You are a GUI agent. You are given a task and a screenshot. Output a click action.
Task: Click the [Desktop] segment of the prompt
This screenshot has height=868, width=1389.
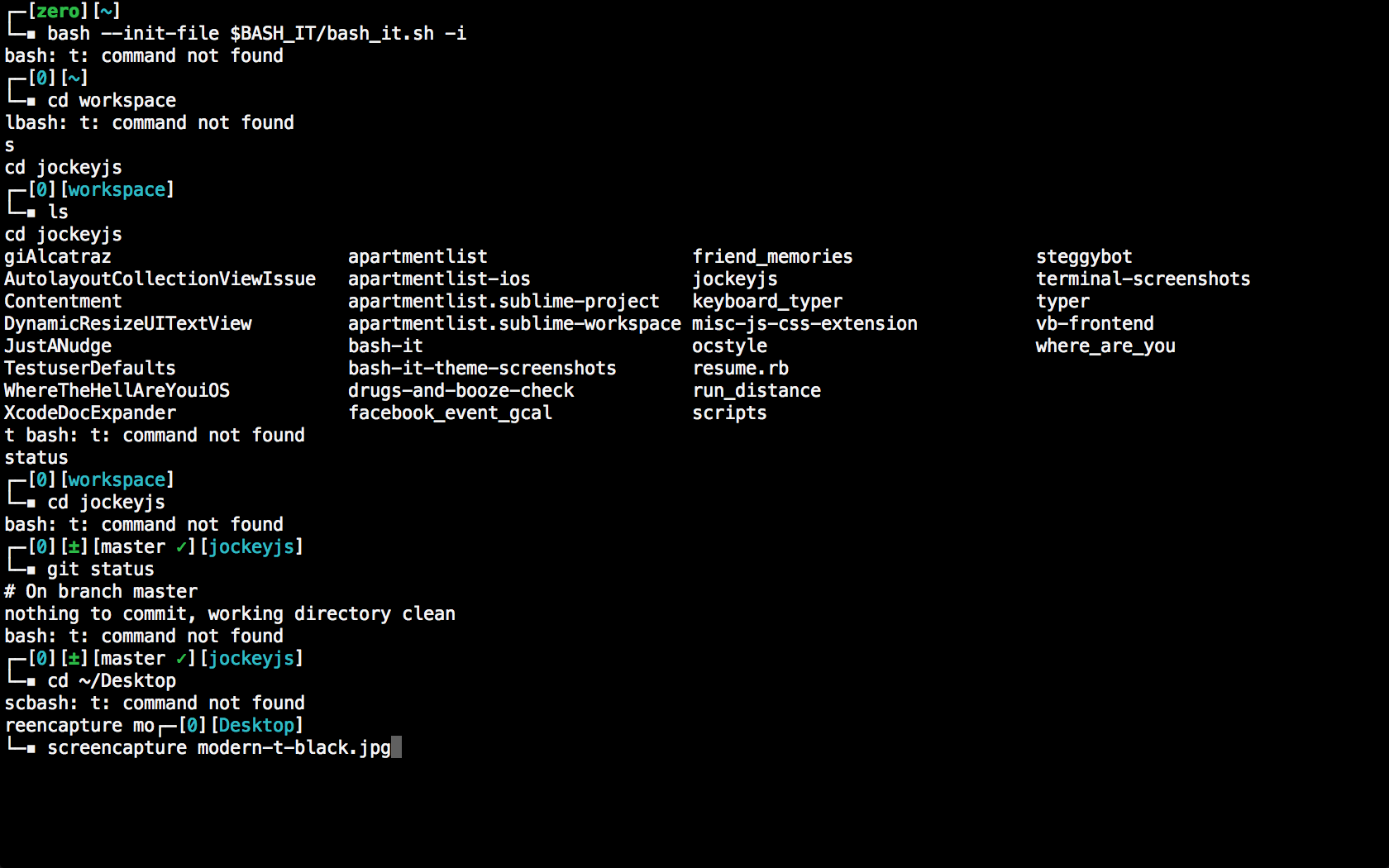[256, 725]
